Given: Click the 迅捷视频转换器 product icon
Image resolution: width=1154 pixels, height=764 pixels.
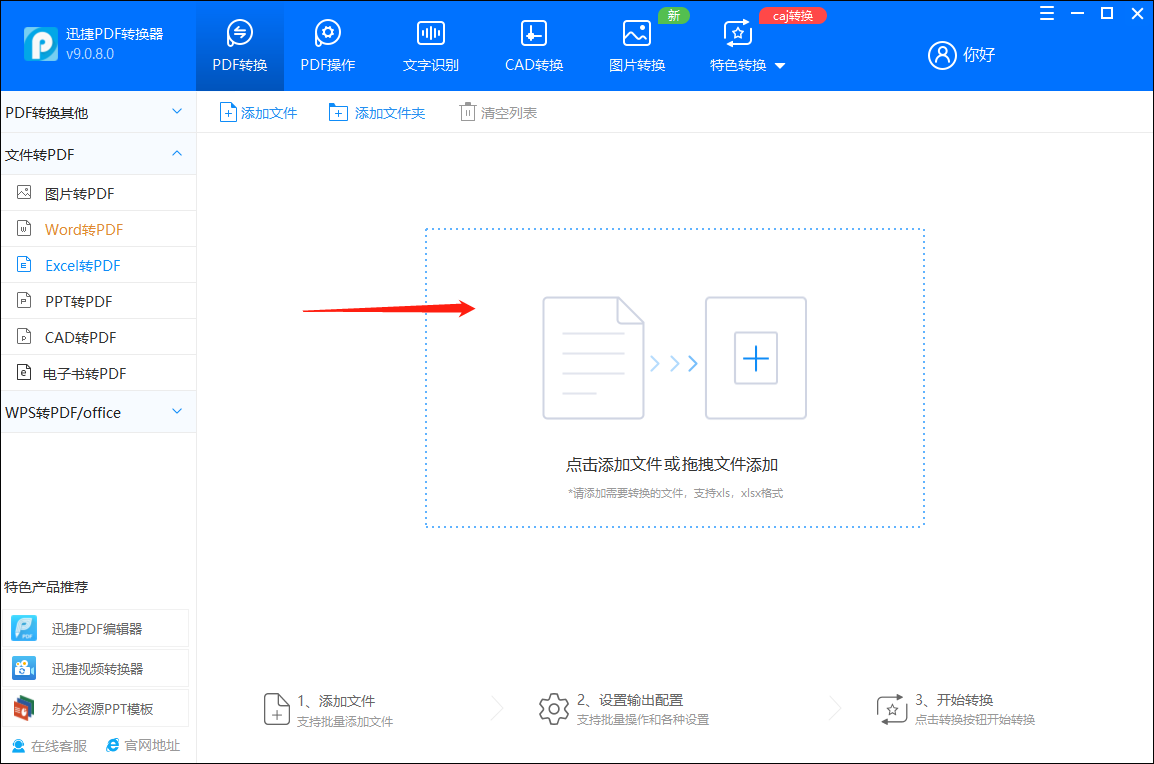Looking at the screenshot, I should 24,668.
